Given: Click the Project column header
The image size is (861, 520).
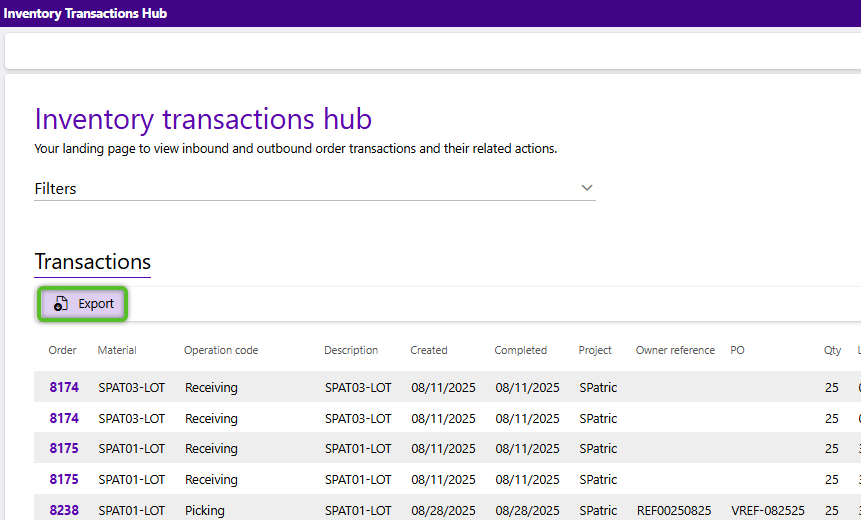Looking at the screenshot, I should coord(595,350).
